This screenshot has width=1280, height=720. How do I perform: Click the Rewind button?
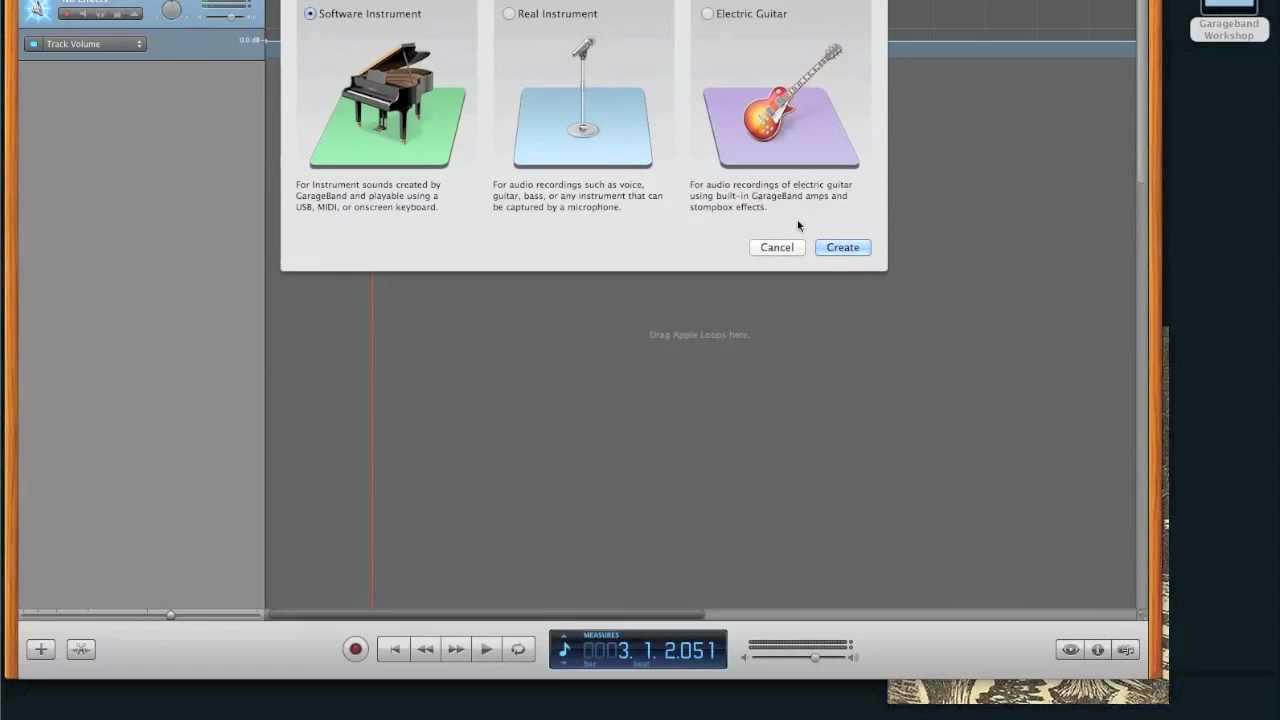[425, 650]
